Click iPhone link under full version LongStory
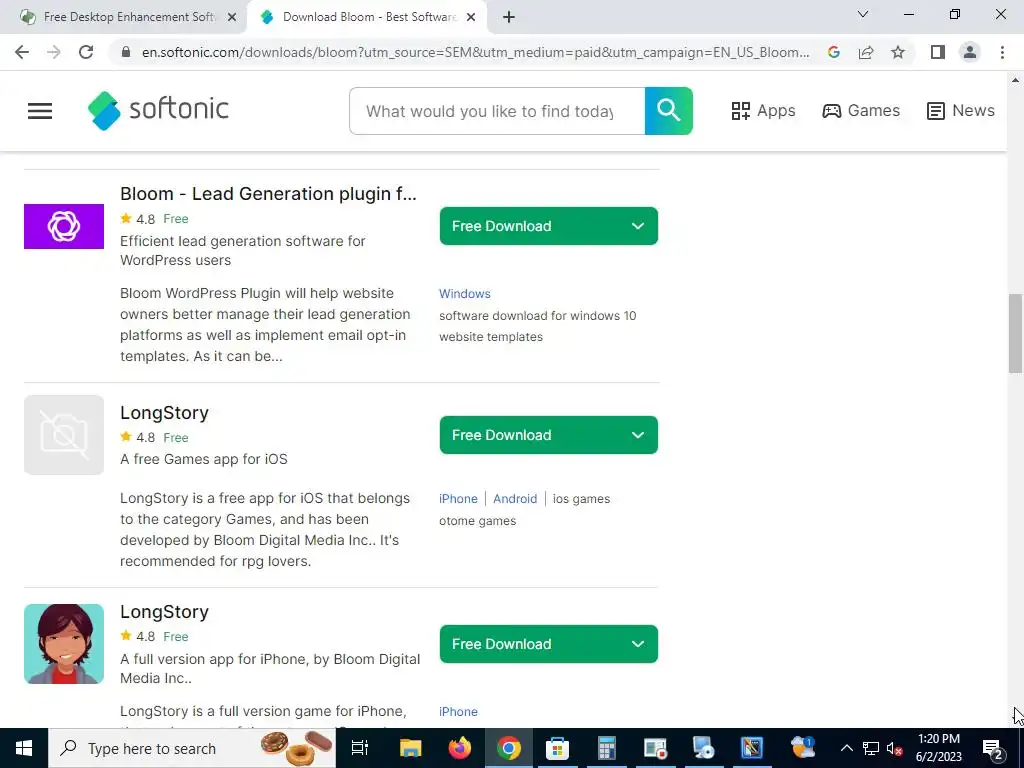The width and height of the screenshot is (1024, 768). [458, 712]
